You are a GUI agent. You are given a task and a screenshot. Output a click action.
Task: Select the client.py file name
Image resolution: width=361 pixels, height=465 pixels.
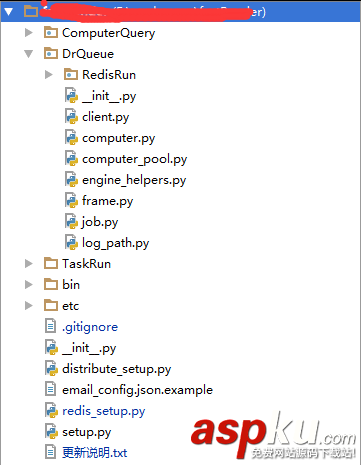click(x=106, y=117)
